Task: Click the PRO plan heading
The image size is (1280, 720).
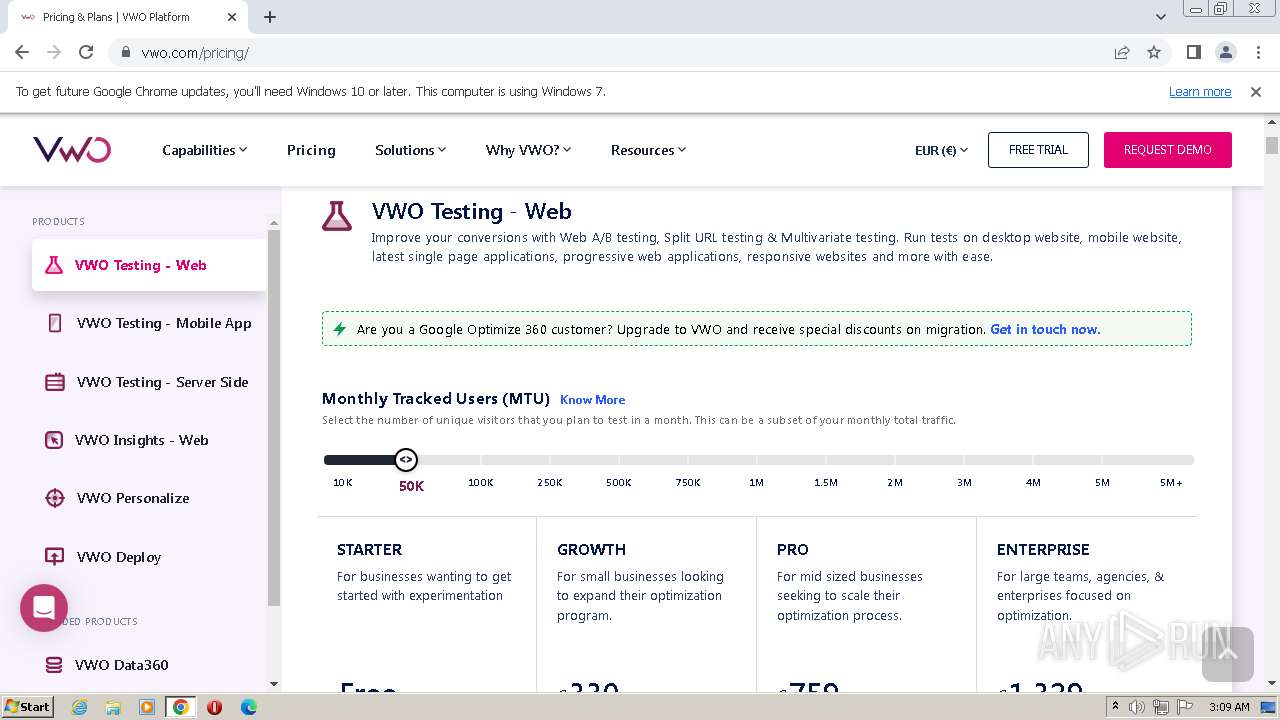Action: click(x=793, y=549)
